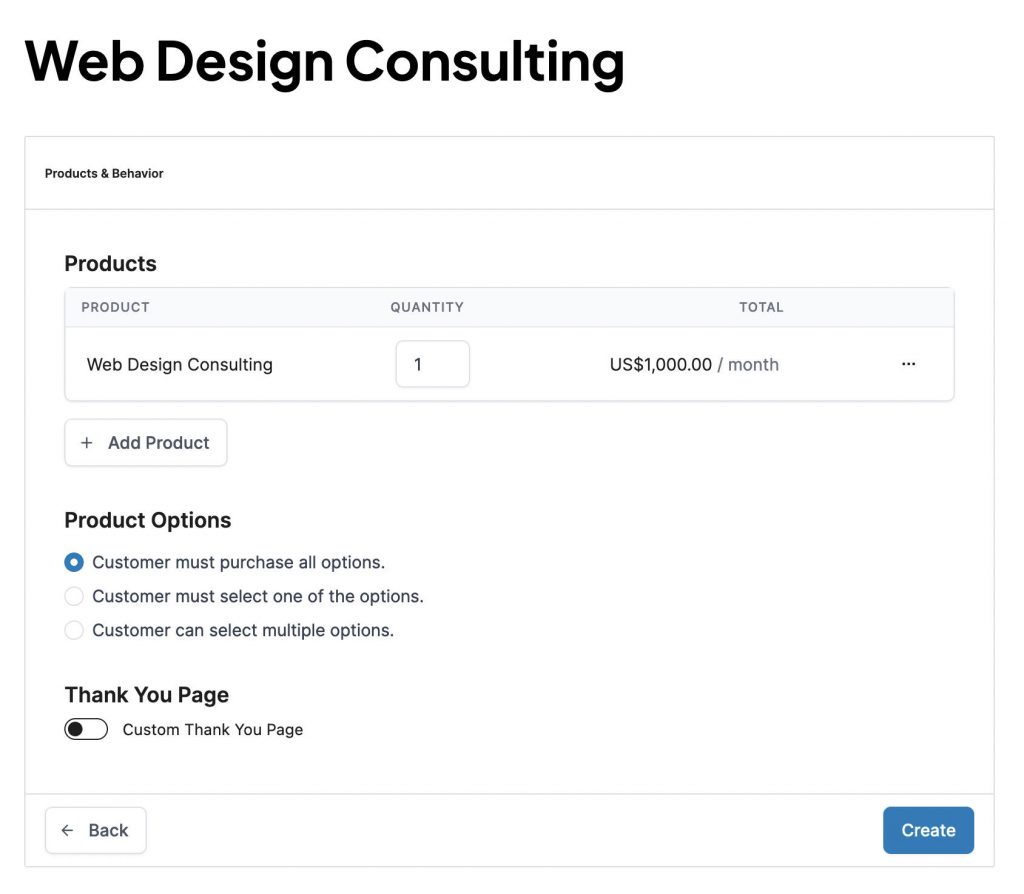Click the plus icon beside Add Product
This screenshot has height=894, width=1024.
[x=87, y=442]
